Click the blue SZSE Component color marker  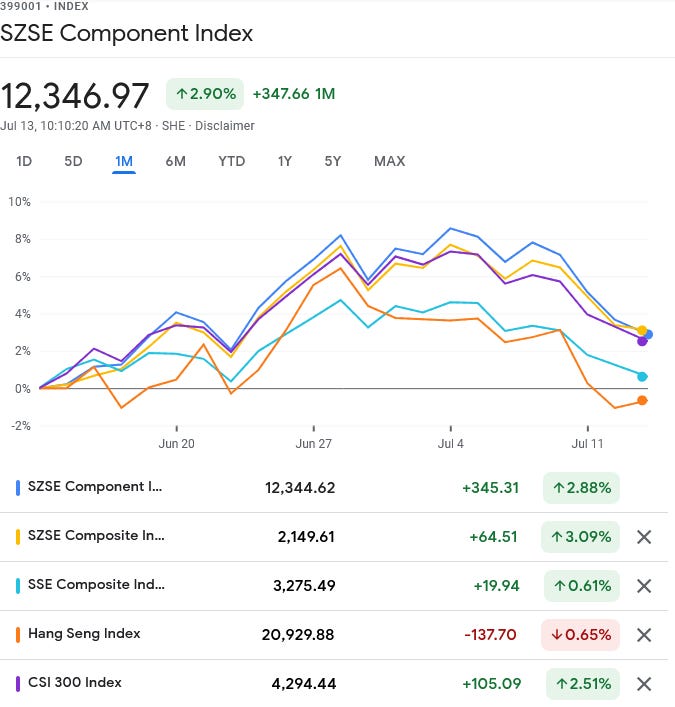point(18,488)
